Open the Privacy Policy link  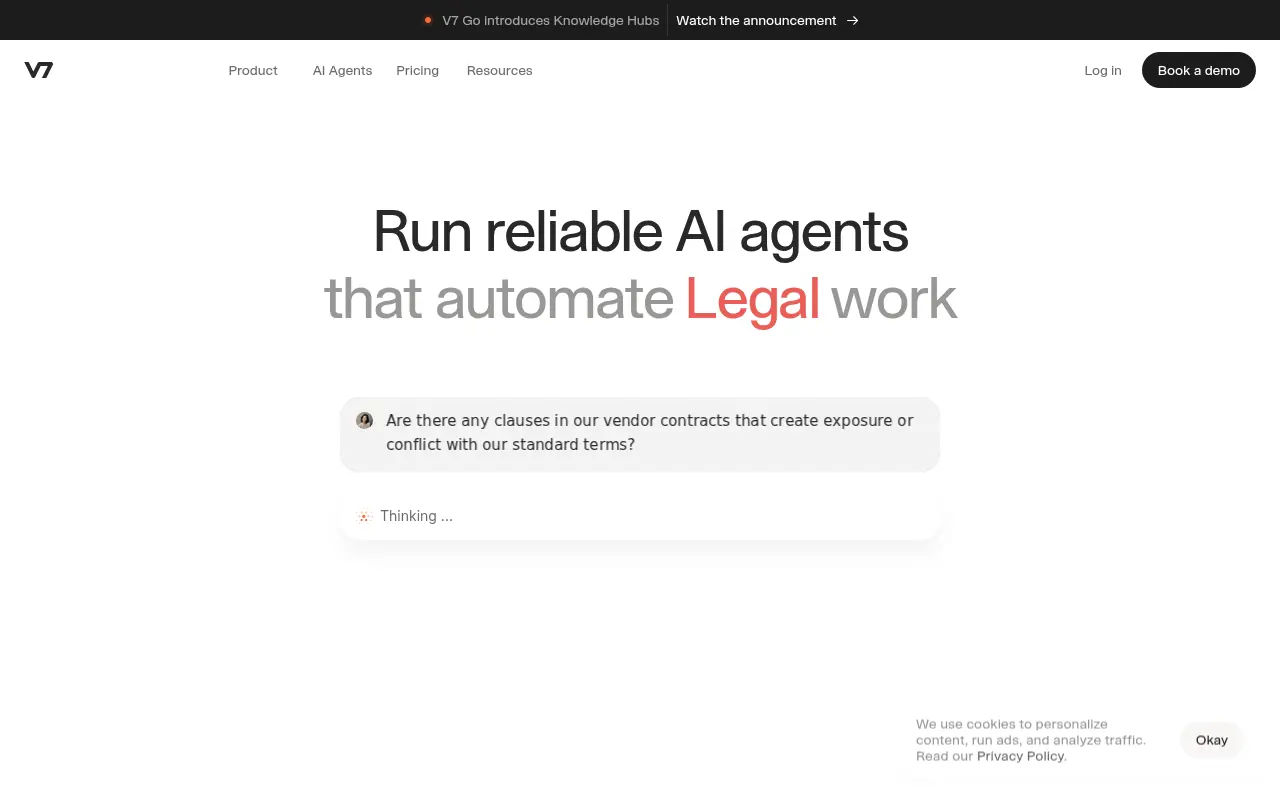pyautogui.click(x=1020, y=756)
